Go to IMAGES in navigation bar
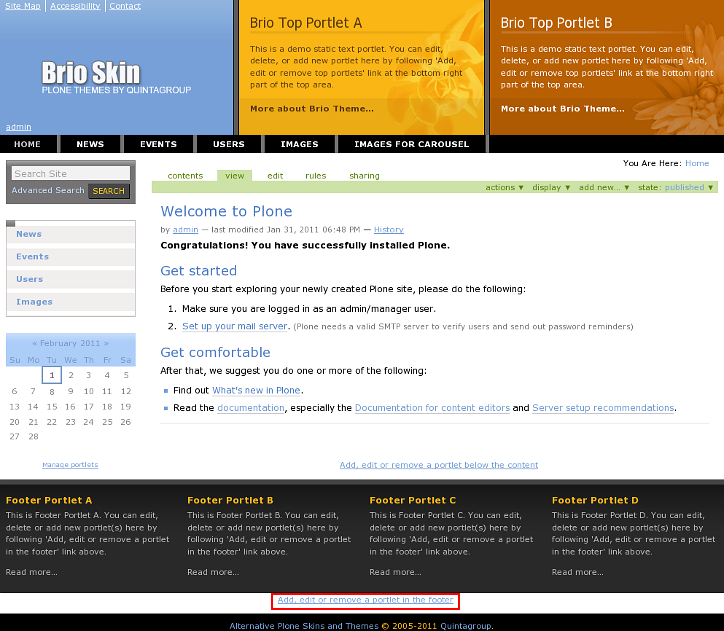This screenshot has height=631, width=724. point(300,144)
